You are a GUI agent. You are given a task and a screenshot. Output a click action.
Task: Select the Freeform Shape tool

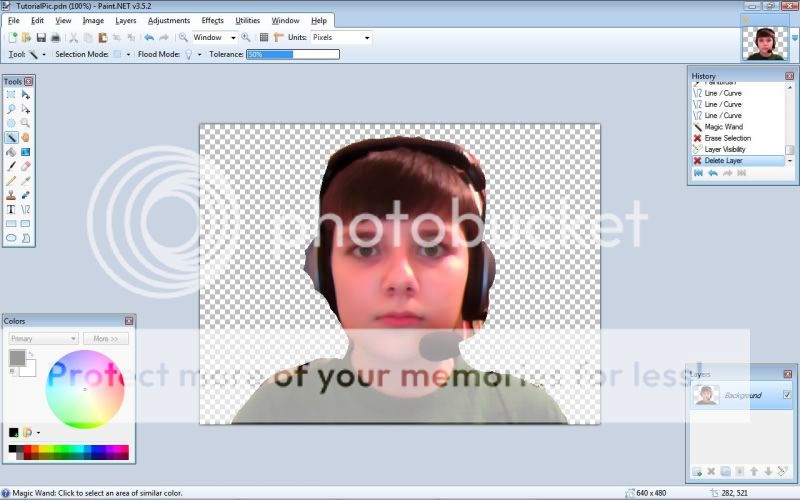(x=25, y=238)
